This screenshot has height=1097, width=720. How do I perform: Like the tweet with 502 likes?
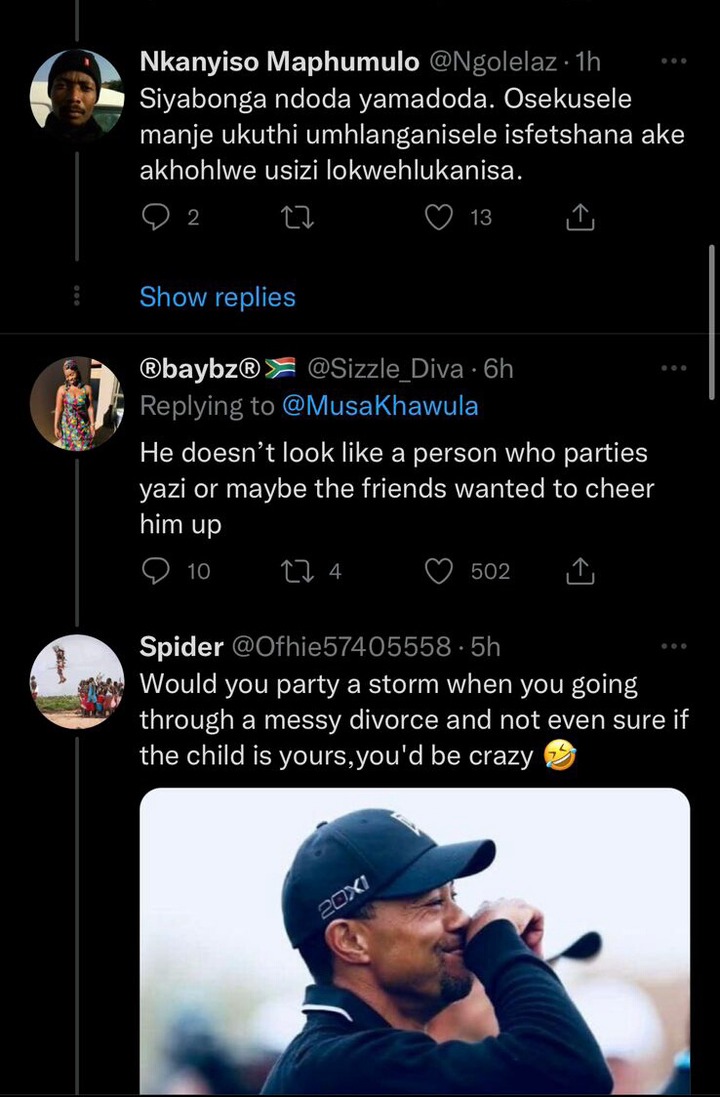439,572
